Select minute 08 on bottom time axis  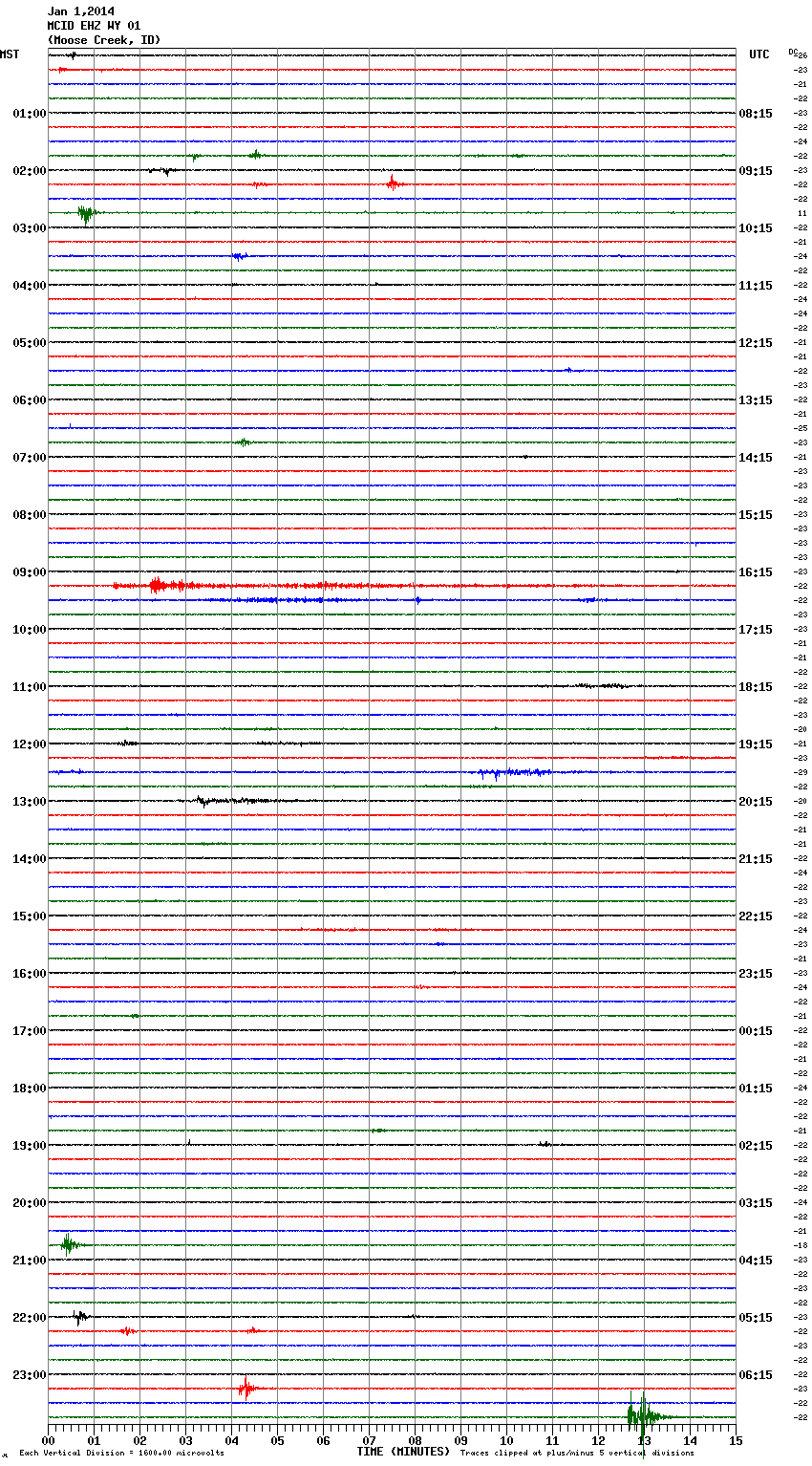pyautogui.click(x=416, y=1440)
